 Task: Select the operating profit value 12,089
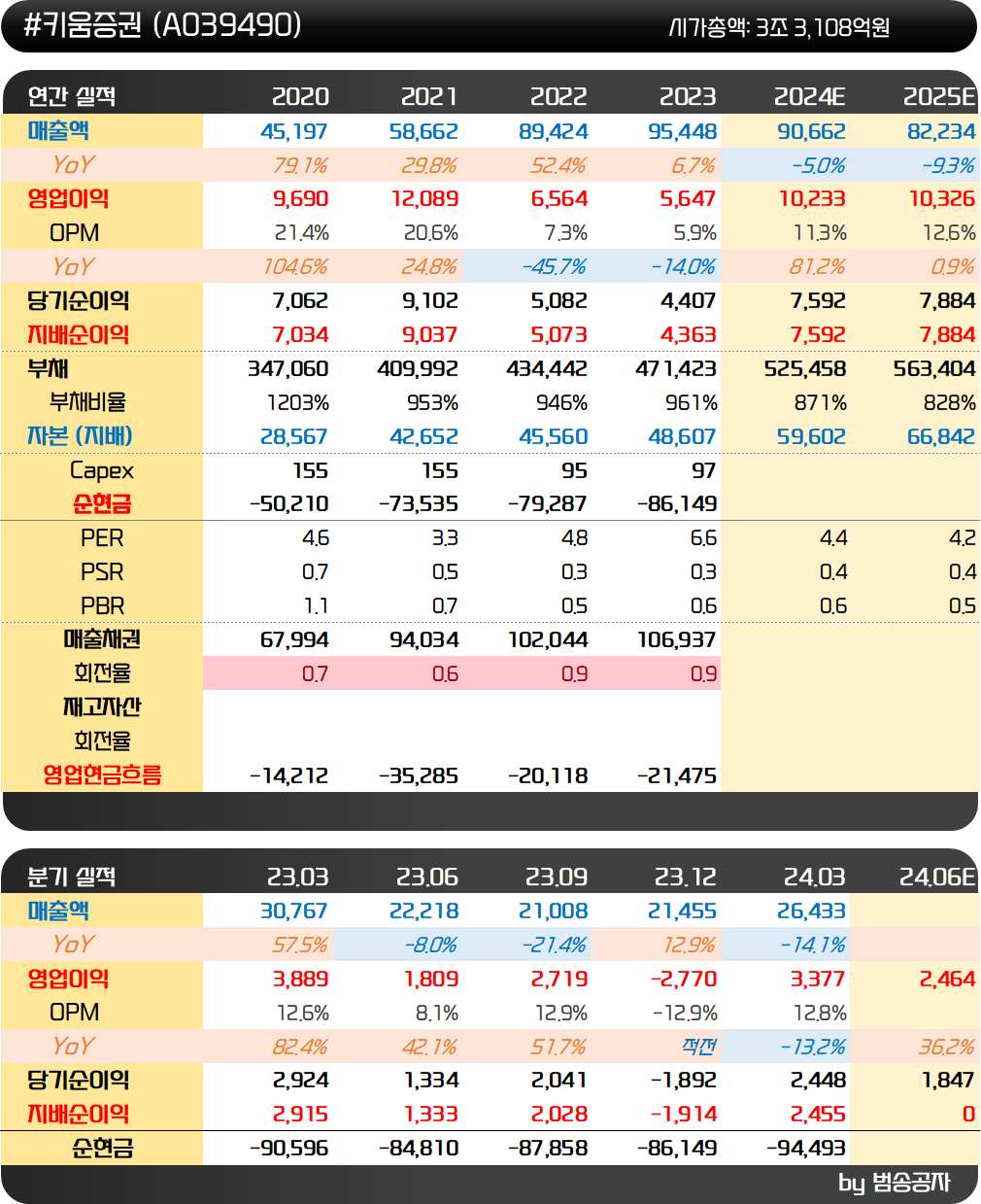pyautogui.click(x=424, y=199)
